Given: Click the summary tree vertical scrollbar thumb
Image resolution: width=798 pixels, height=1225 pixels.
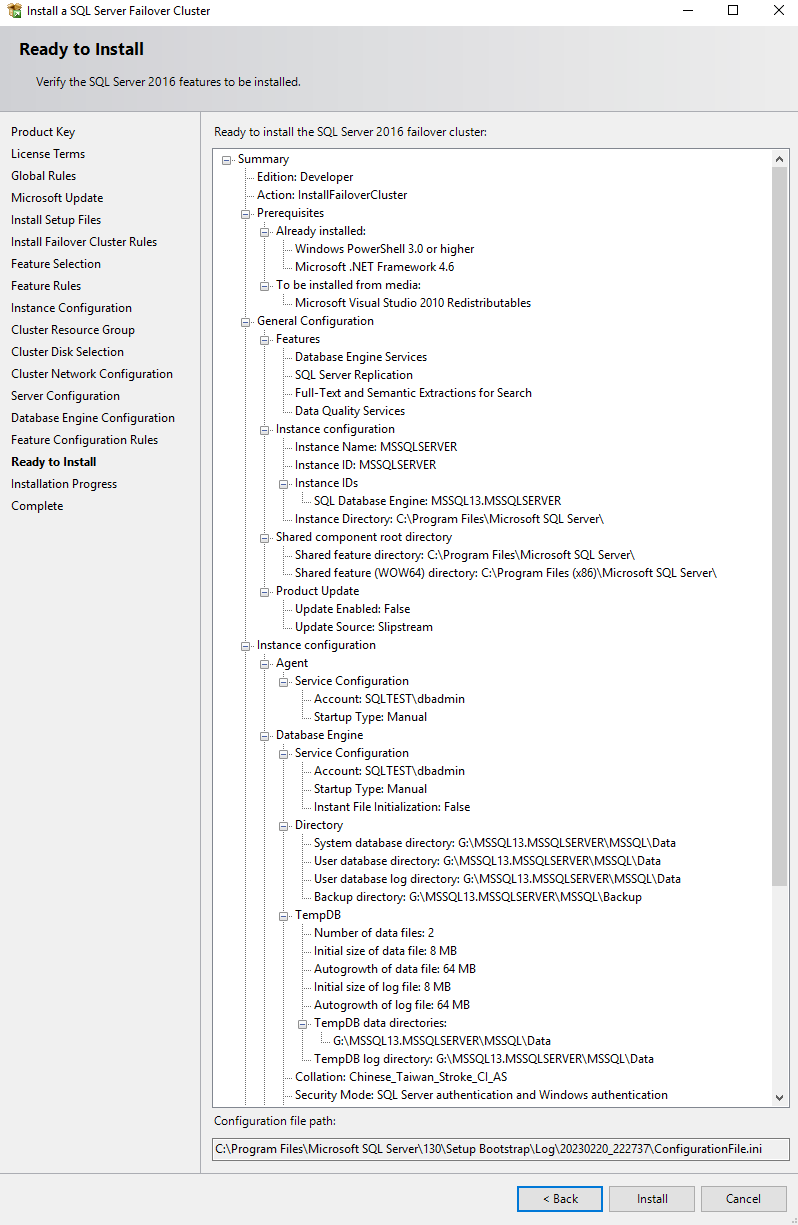Looking at the screenshot, I should [781, 526].
